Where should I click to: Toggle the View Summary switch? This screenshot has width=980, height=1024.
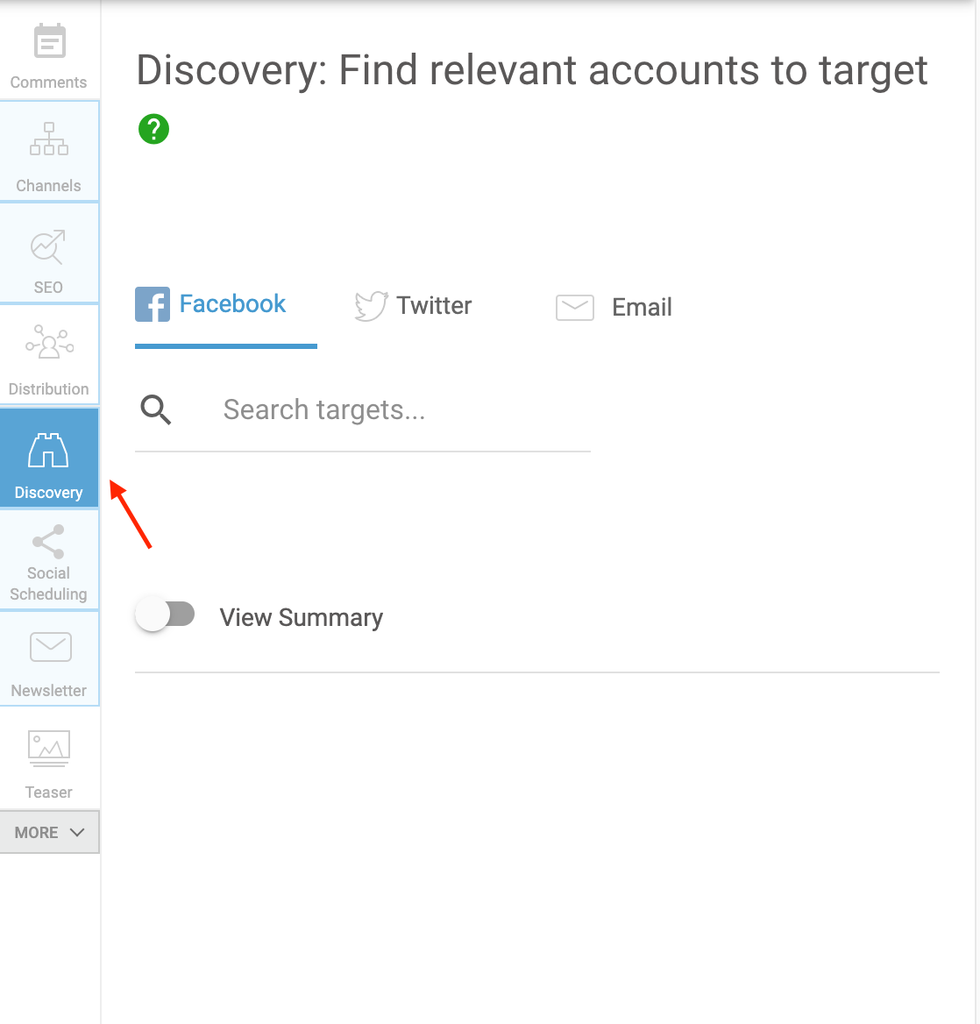click(x=166, y=615)
